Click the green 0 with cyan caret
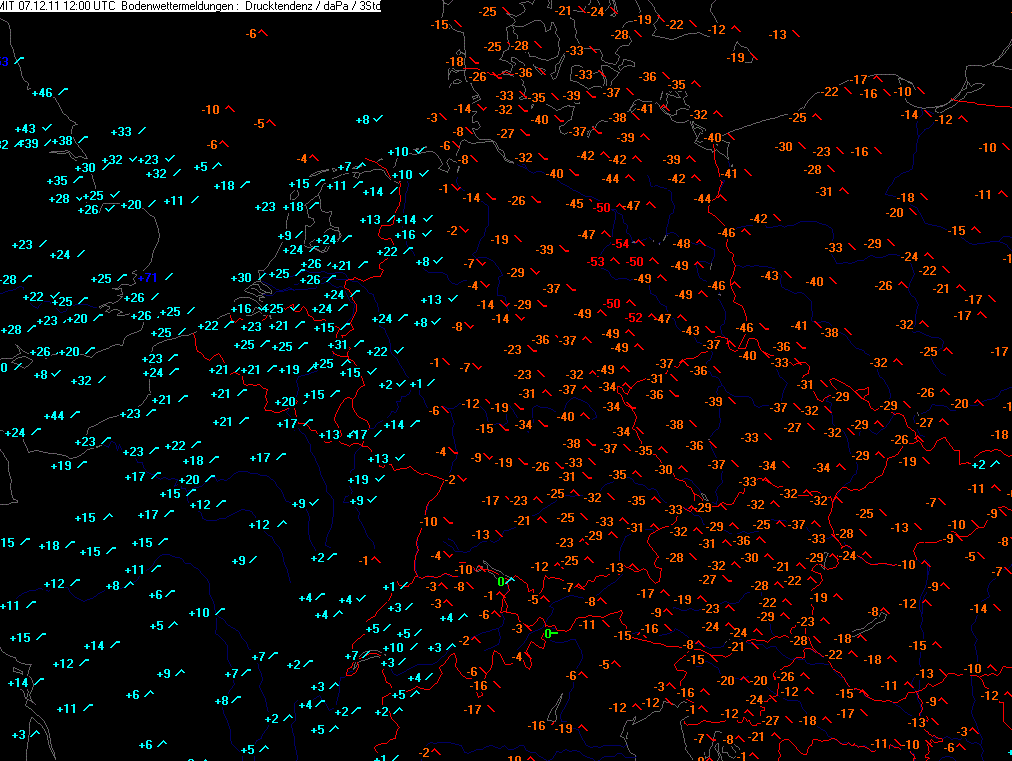Viewport: 1012px width, 761px height. coord(501,581)
